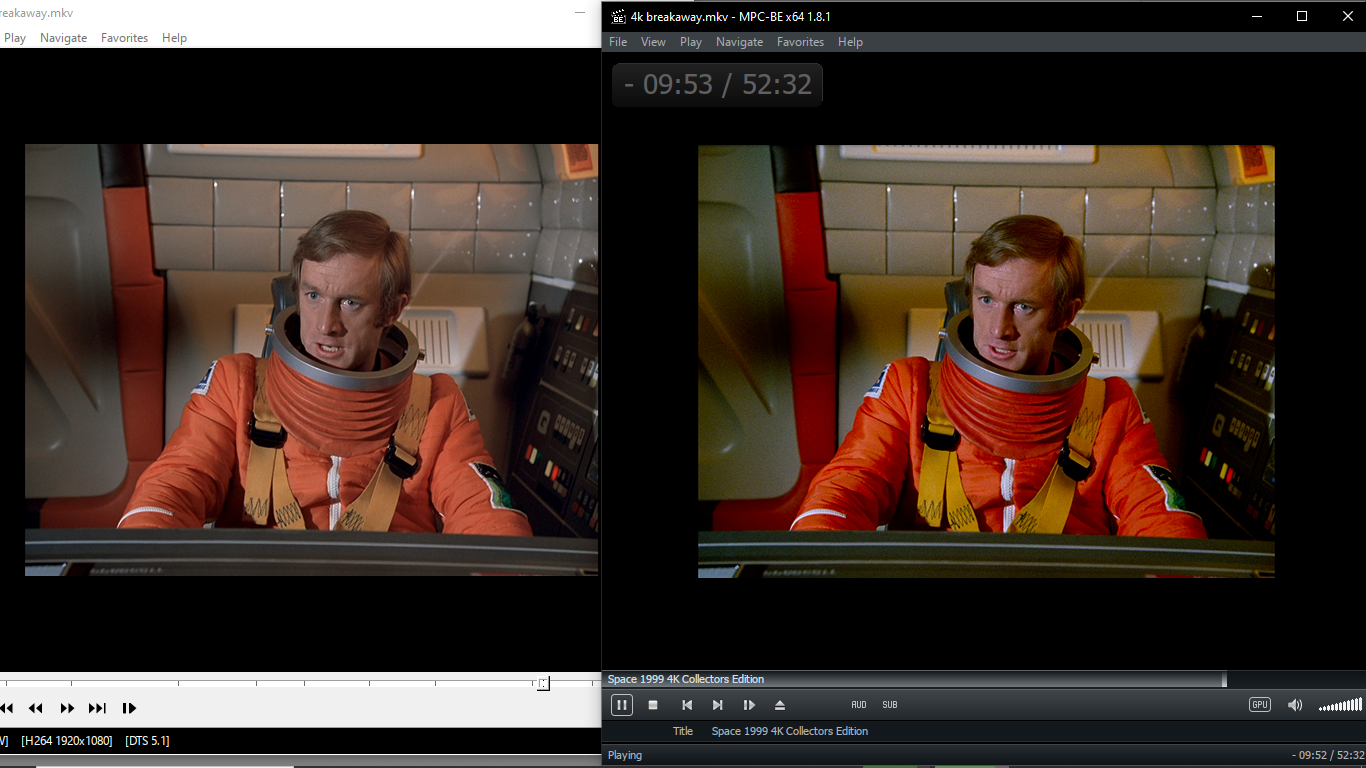Open the Play menu in the left player
Screen dimensions: 1366x768
point(15,38)
